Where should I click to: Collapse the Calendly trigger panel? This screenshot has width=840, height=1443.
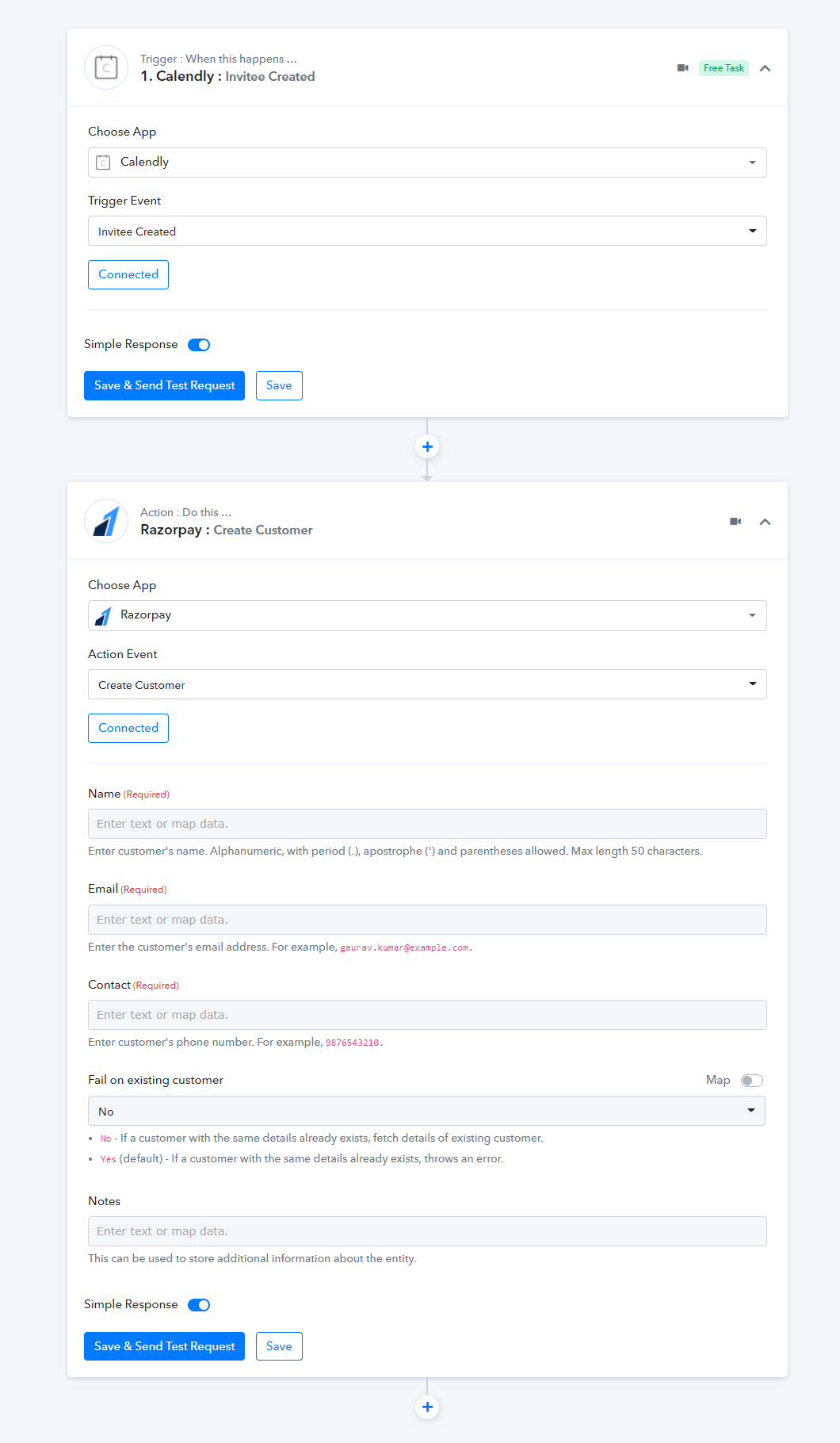click(765, 68)
